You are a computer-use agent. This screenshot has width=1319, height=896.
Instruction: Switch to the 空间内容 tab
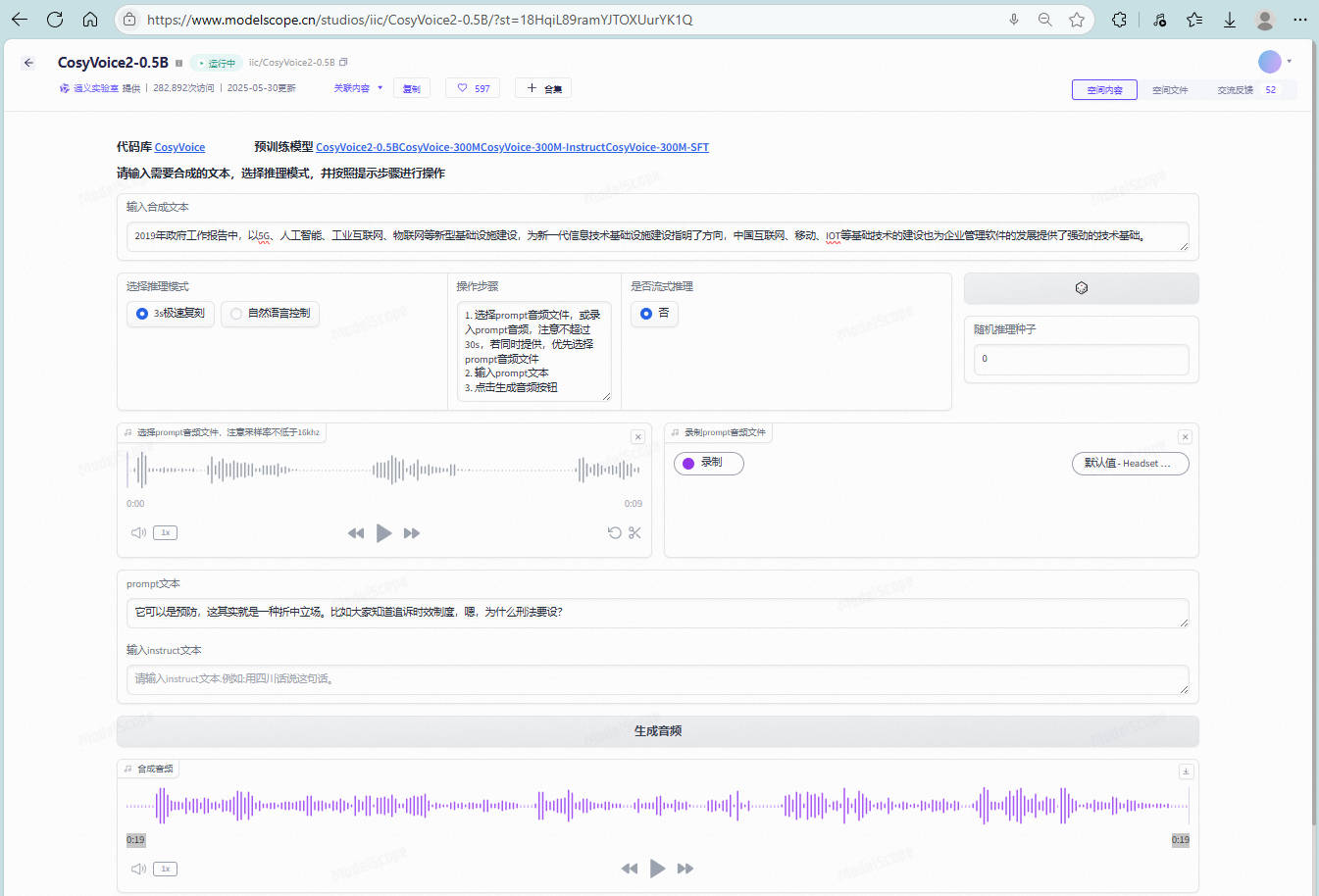point(1104,90)
